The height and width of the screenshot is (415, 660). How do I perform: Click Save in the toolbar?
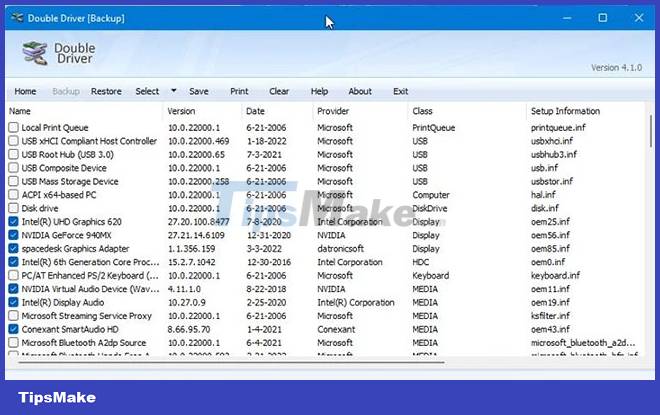[199, 91]
